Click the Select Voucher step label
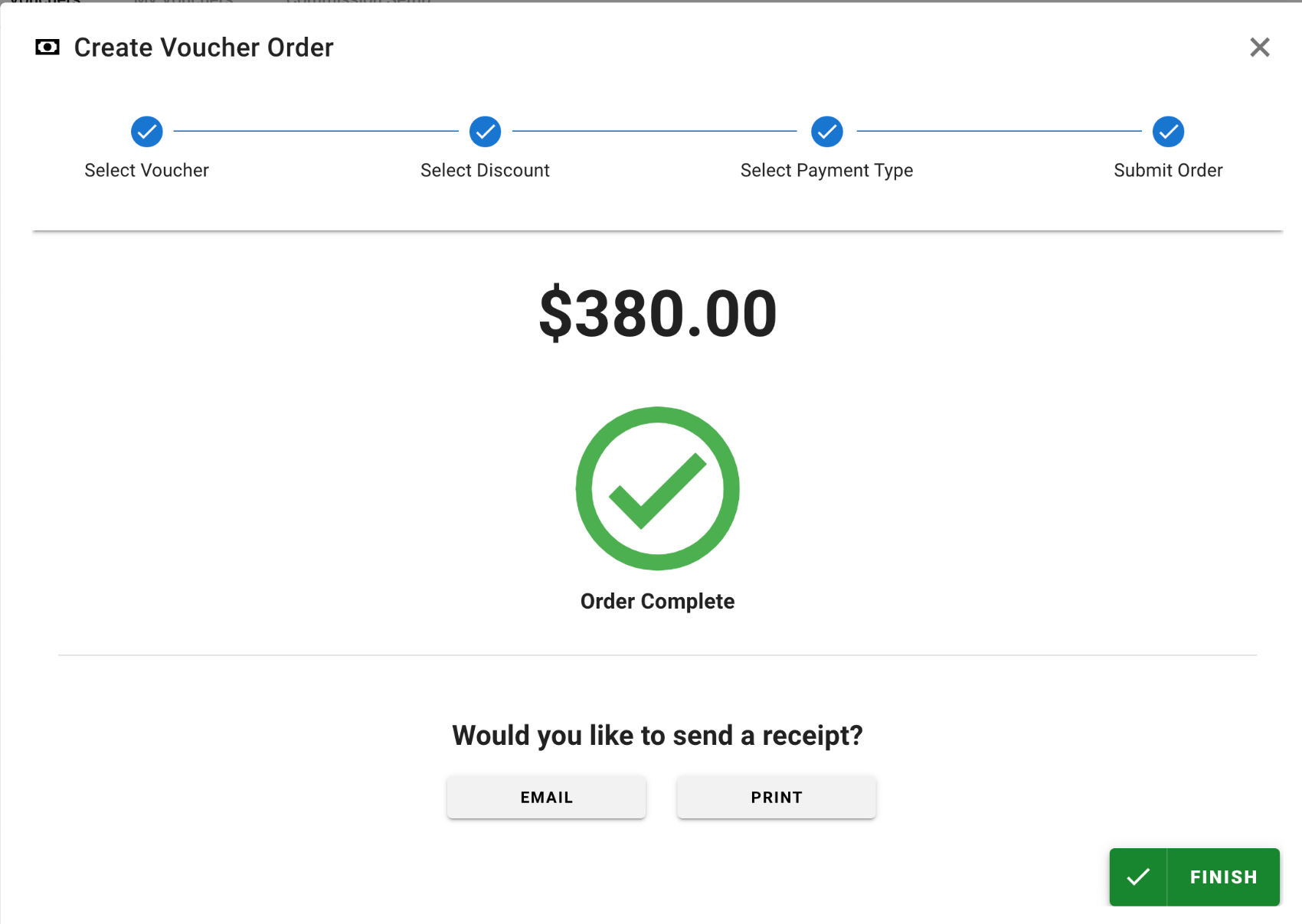The image size is (1302, 924). point(146,170)
